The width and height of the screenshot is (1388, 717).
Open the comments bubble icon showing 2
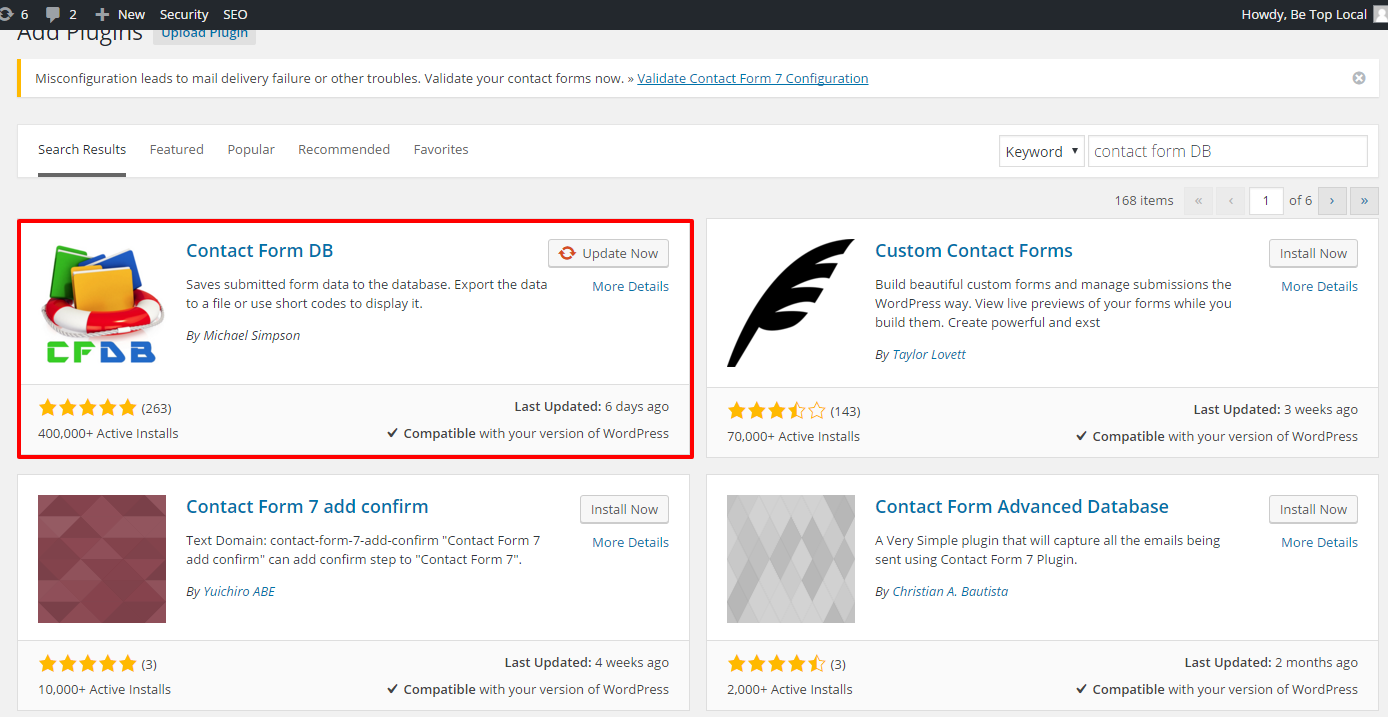[x=61, y=14]
